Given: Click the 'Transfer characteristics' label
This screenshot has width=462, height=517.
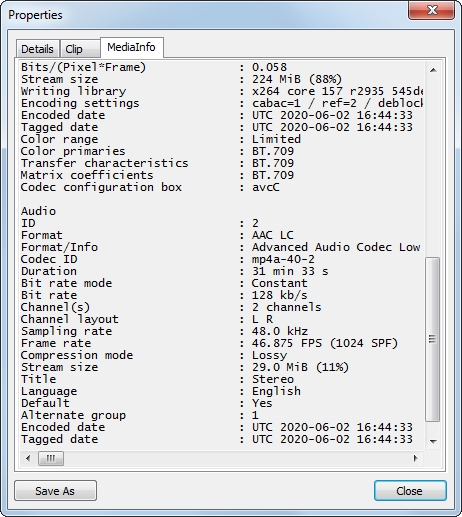Looking at the screenshot, I should click(104, 163).
